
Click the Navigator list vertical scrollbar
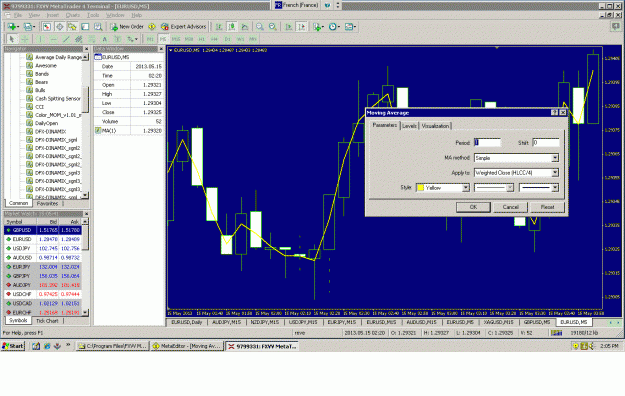click(85, 126)
